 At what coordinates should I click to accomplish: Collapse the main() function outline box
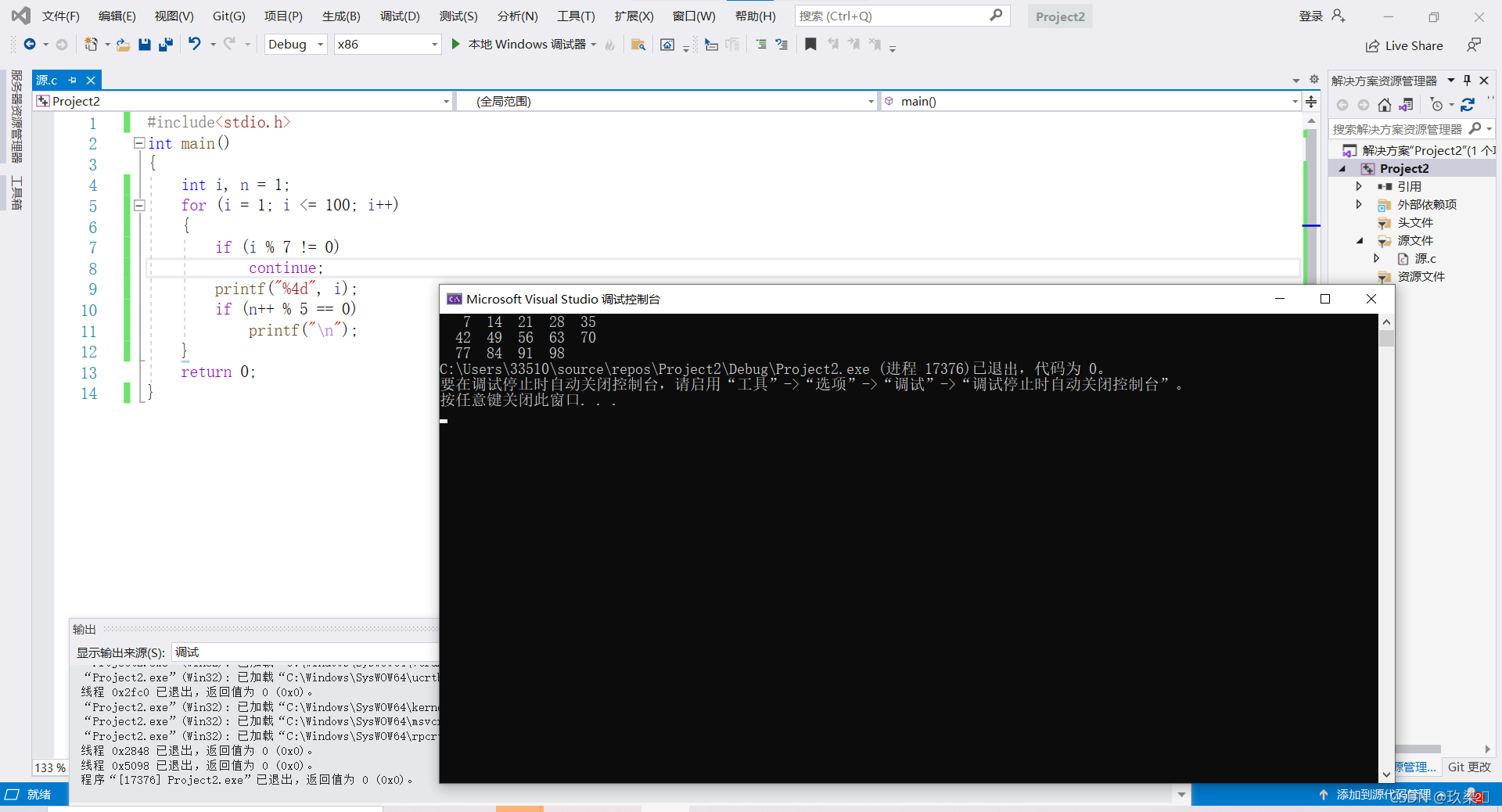click(139, 143)
